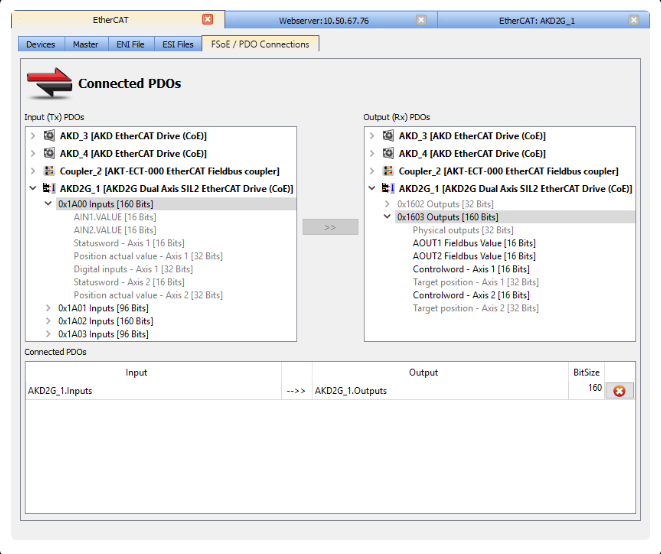The height and width of the screenshot is (554, 661).
Task: Collapse AKD2G_1 in Output PDOs tree
Action: 372,188
